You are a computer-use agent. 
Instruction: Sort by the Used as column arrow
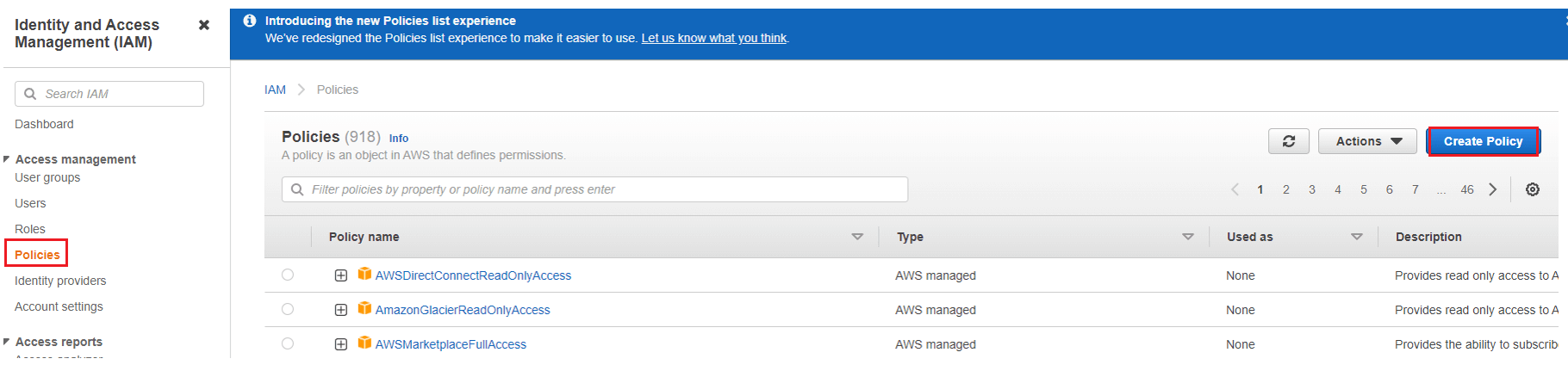pos(1357,237)
